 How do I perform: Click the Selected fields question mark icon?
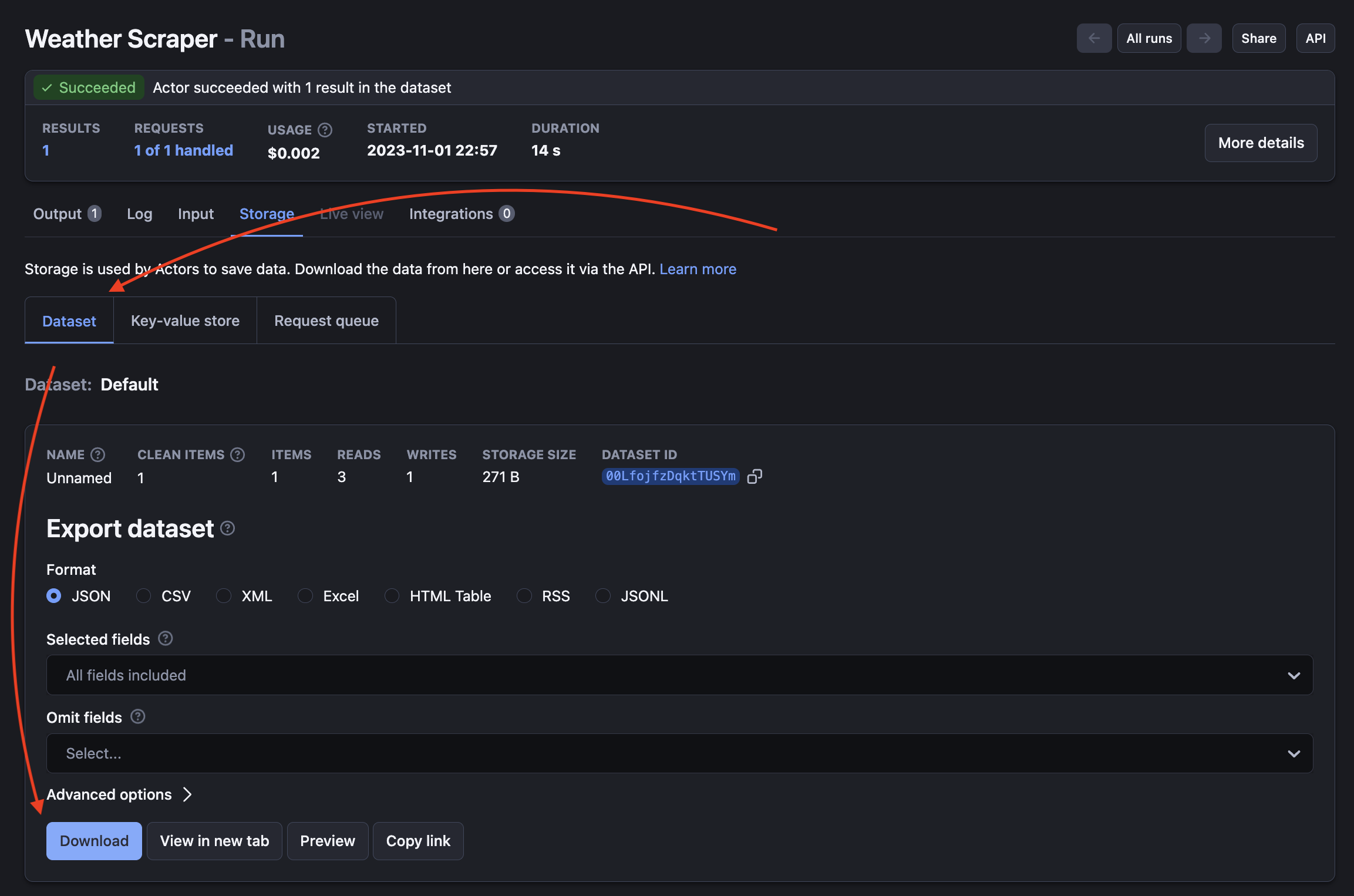(165, 639)
